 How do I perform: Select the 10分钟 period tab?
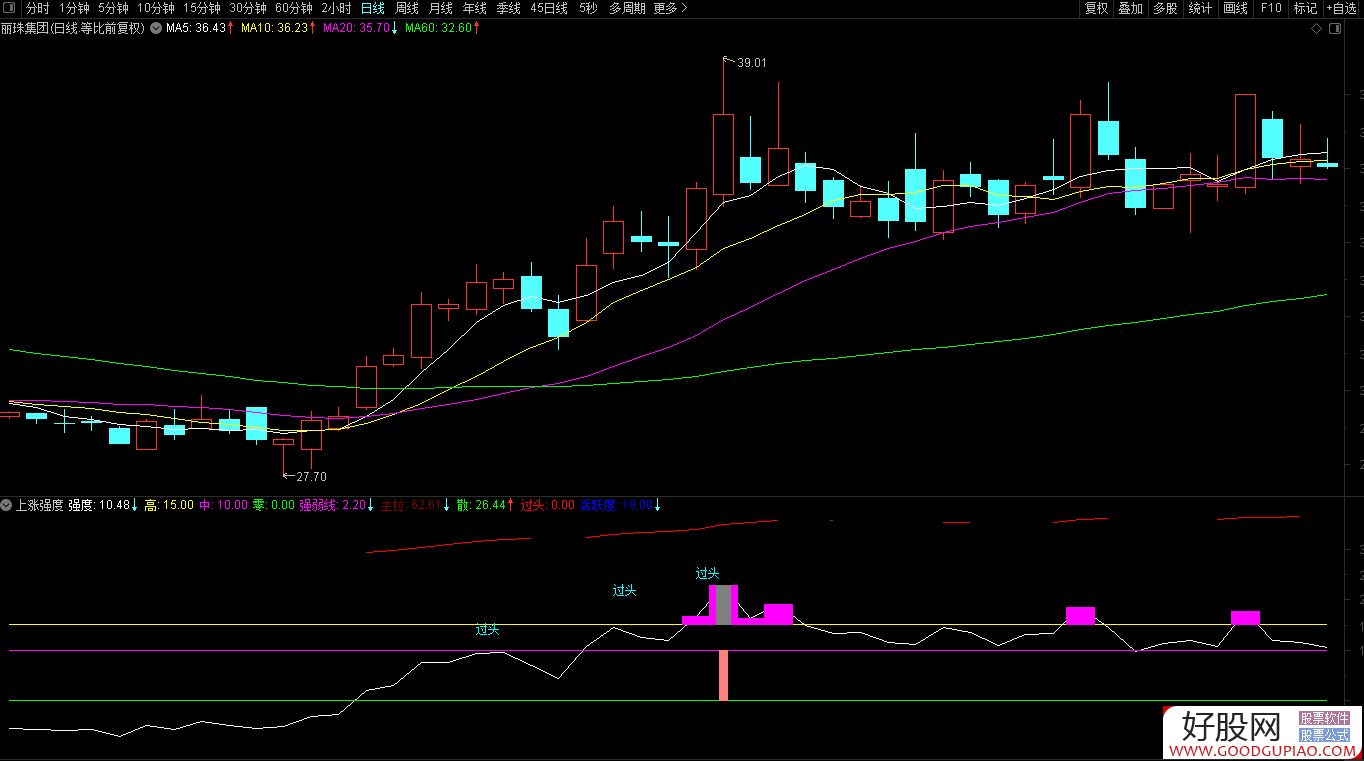pyautogui.click(x=156, y=8)
